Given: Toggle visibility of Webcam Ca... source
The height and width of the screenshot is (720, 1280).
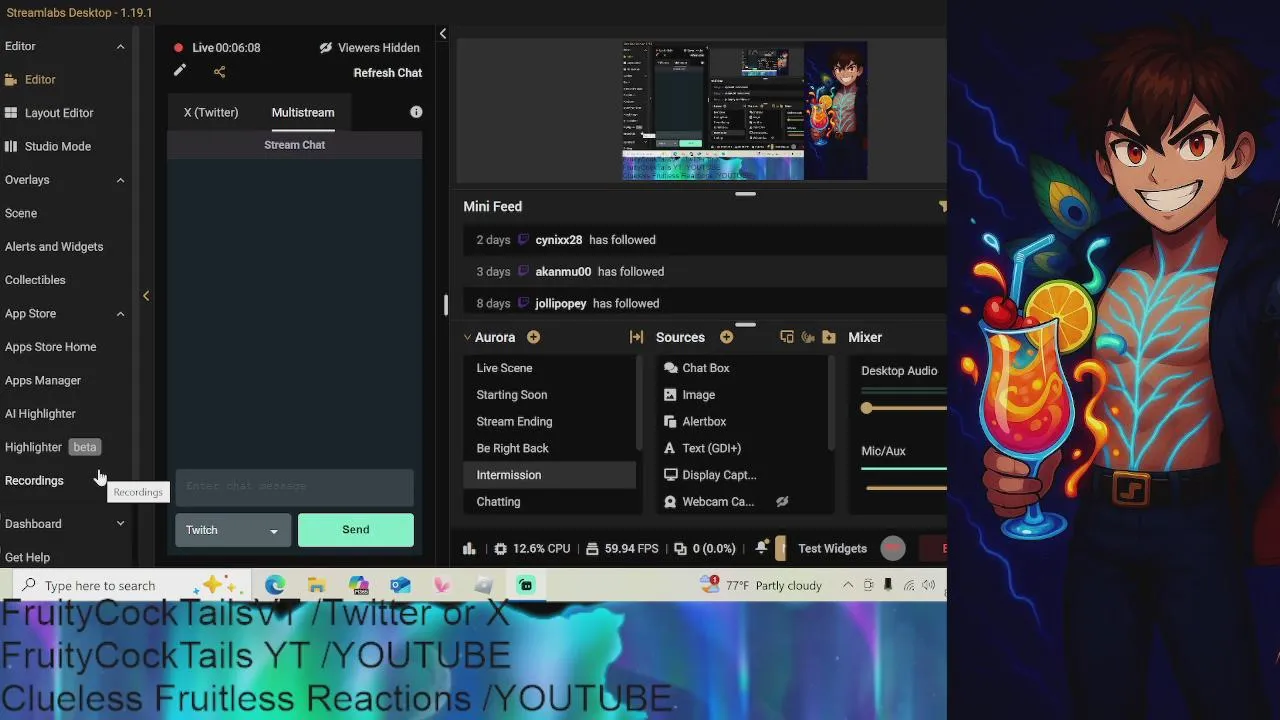Looking at the screenshot, I should [782, 502].
